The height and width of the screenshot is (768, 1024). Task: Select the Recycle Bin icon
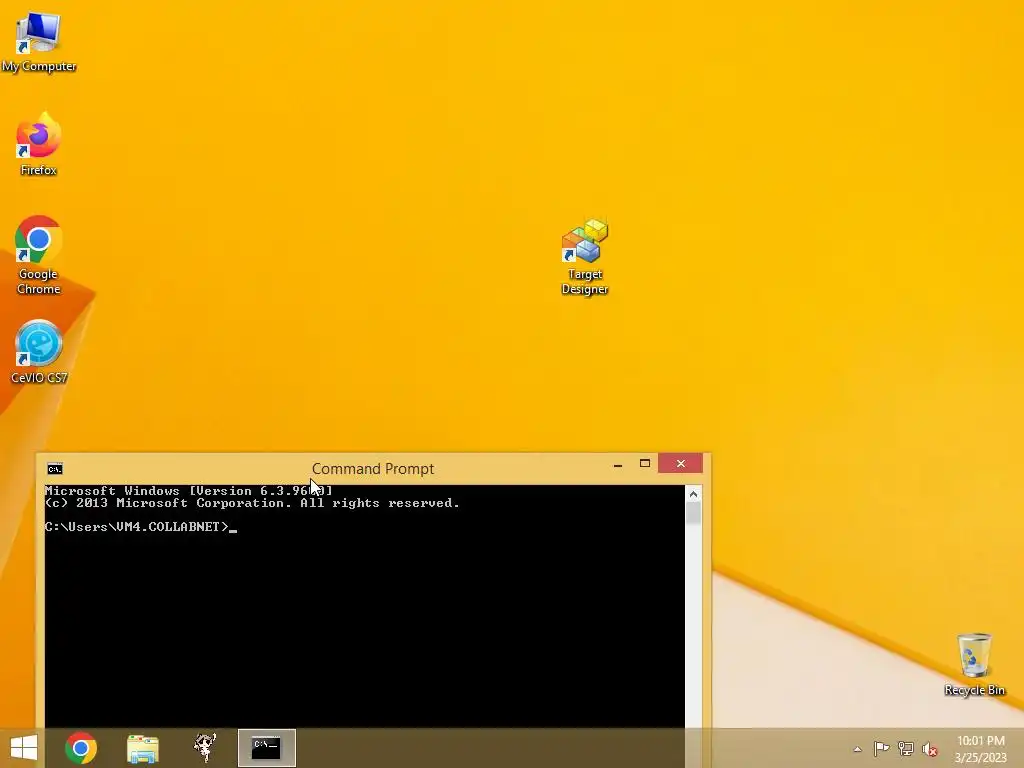974,664
